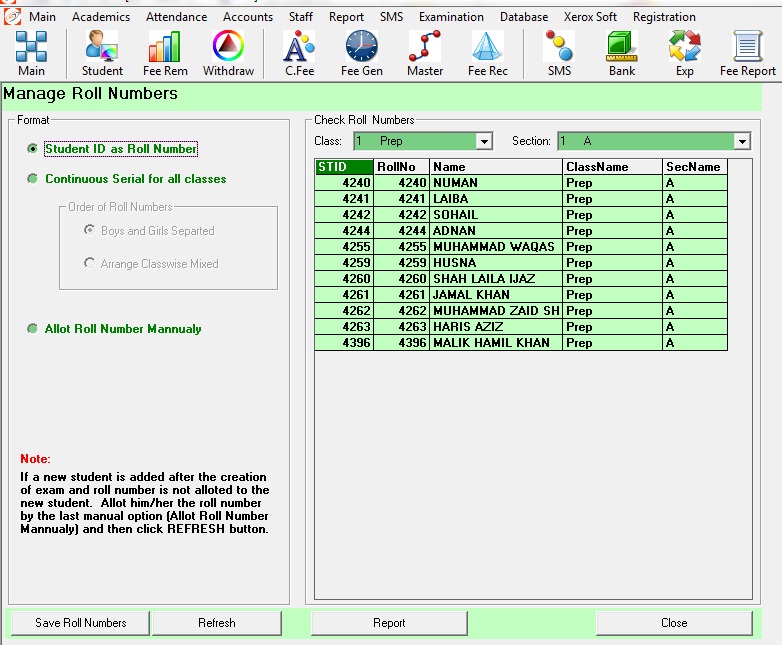Click the Fee Rem bar chart icon
Image resolution: width=782 pixels, height=645 pixels.
165,52
